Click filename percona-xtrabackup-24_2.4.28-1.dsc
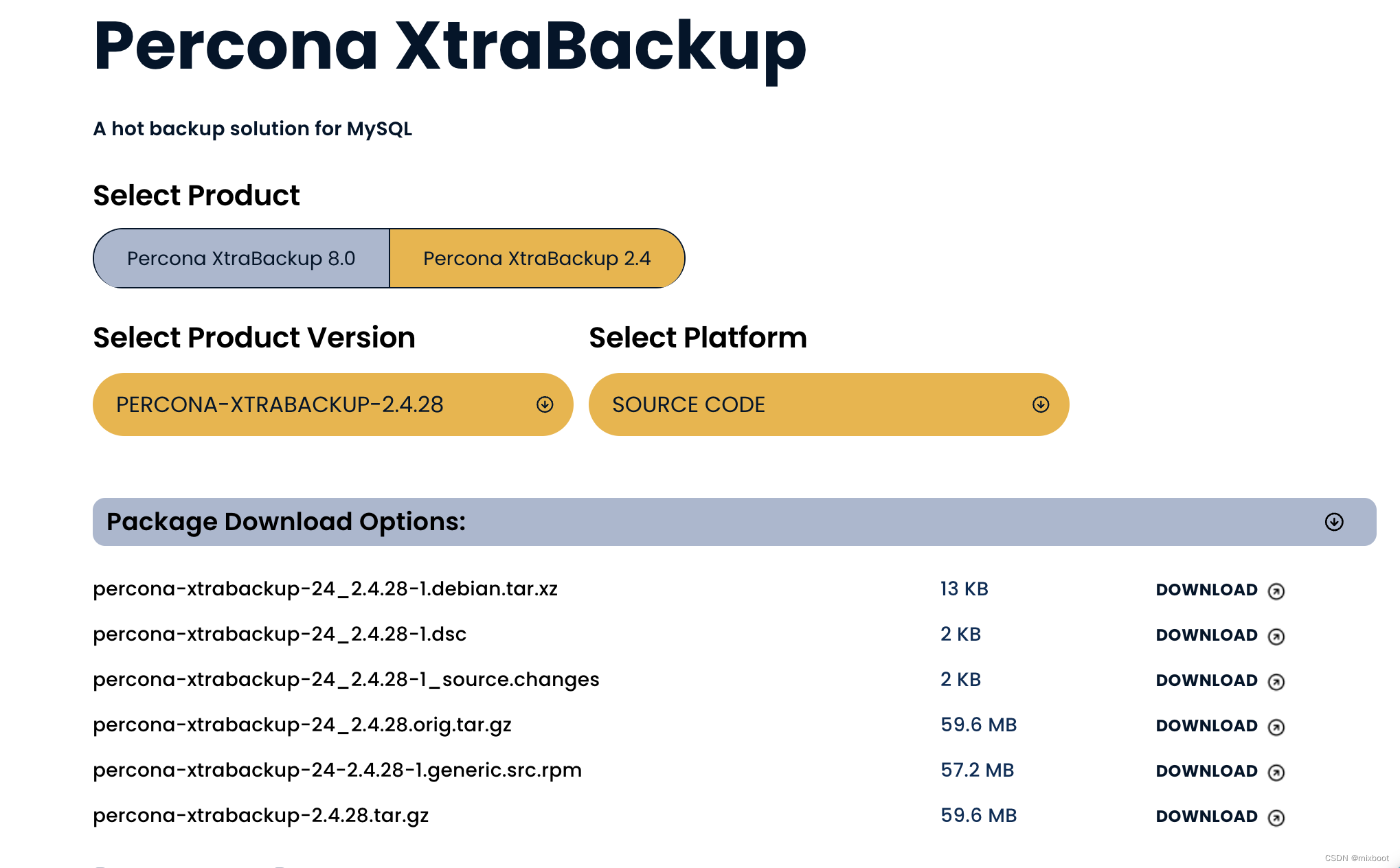The width and height of the screenshot is (1400, 868). point(280,635)
